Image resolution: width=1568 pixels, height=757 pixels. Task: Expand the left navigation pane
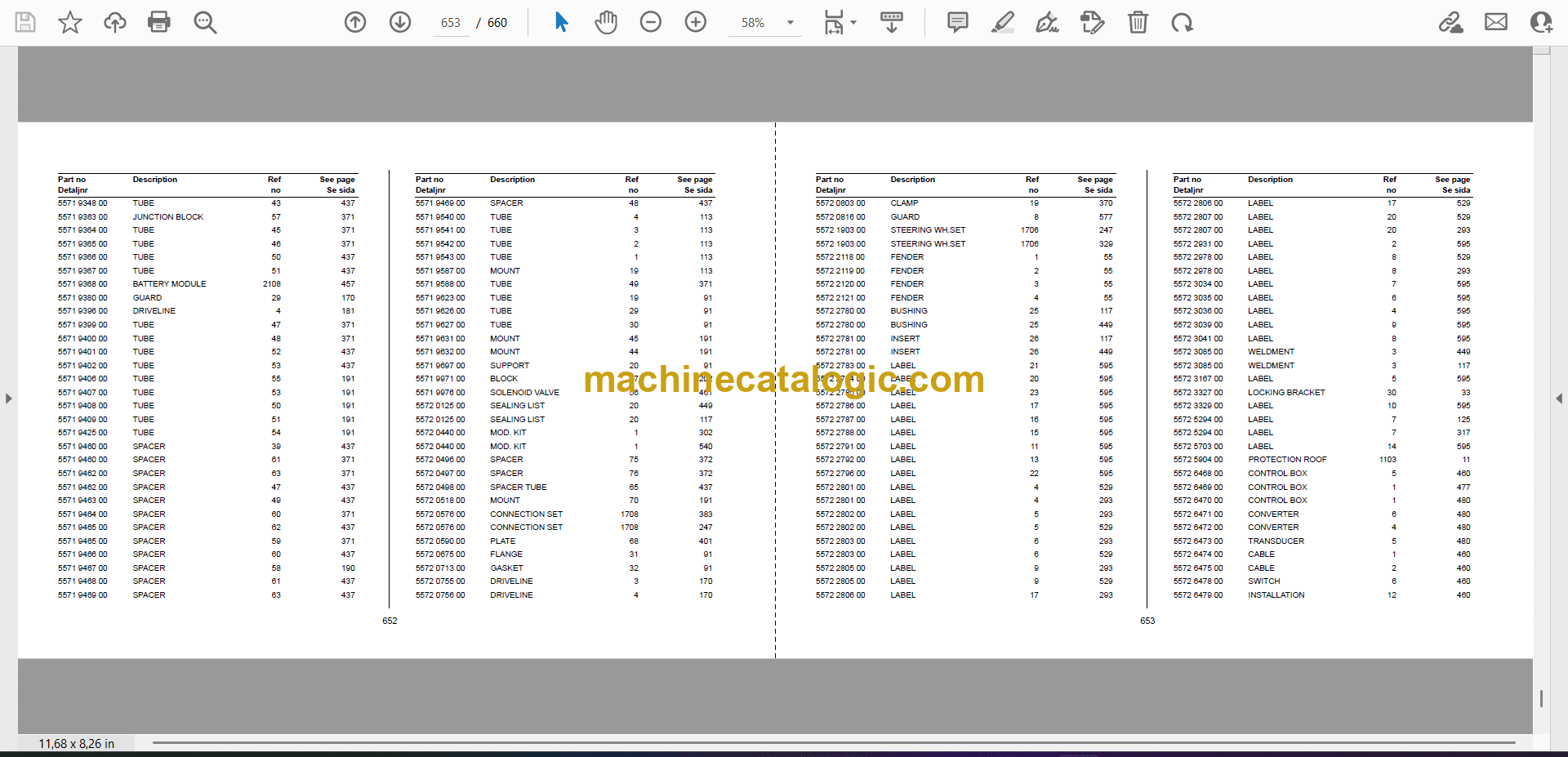pos(8,399)
